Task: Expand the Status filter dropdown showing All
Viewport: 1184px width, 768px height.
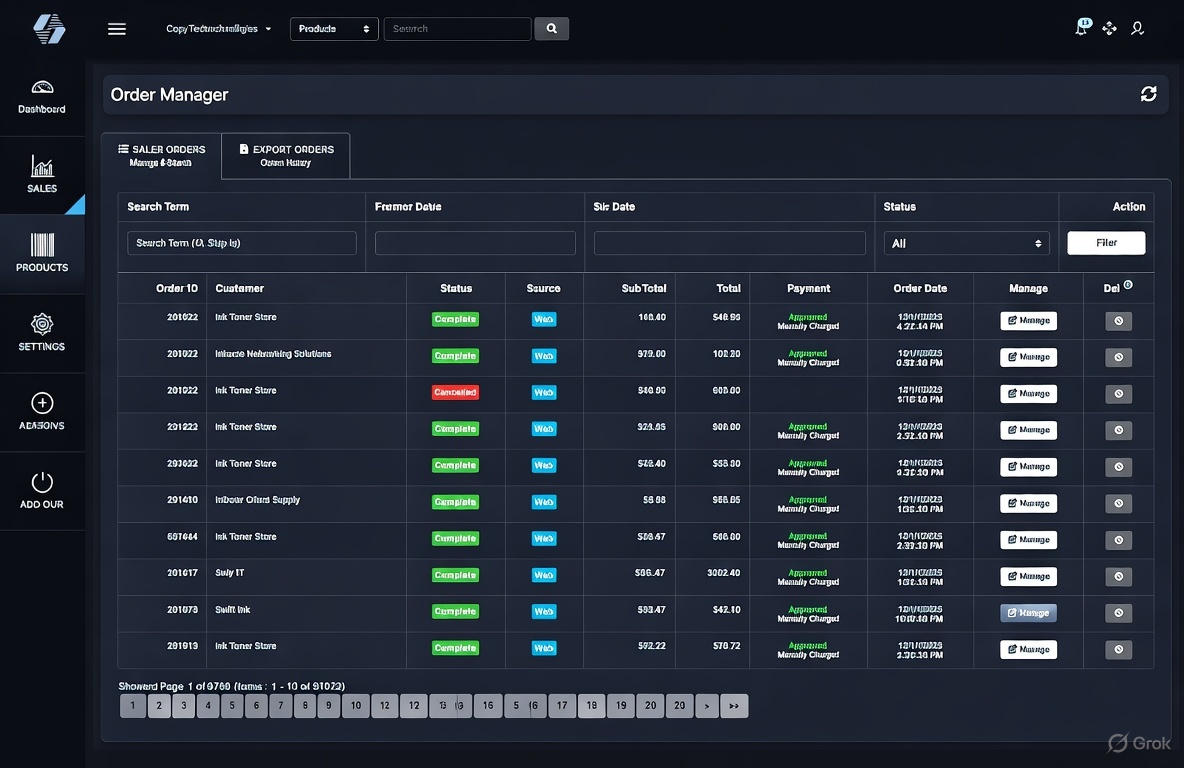Action: click(966, 243)
